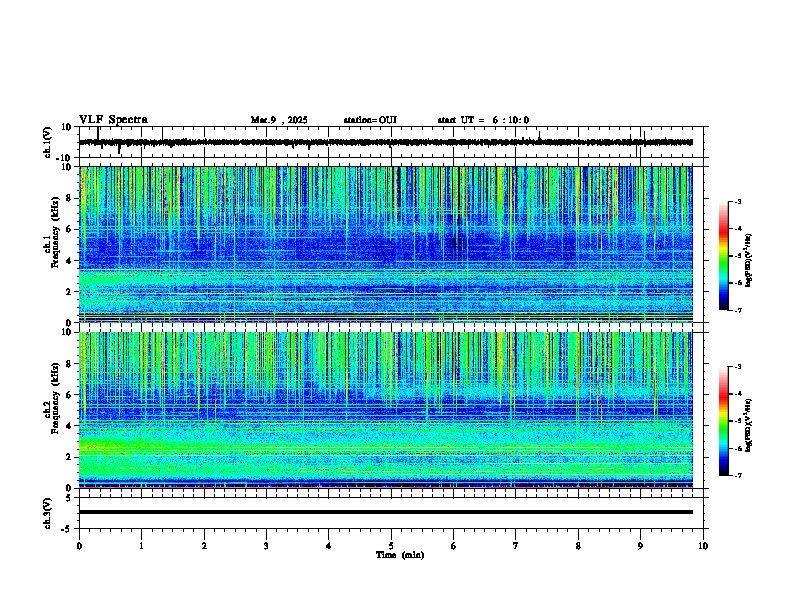Click the "Time (min)" axis label
Viewport: 792px width, 612px height.
(x=400, y=555)
